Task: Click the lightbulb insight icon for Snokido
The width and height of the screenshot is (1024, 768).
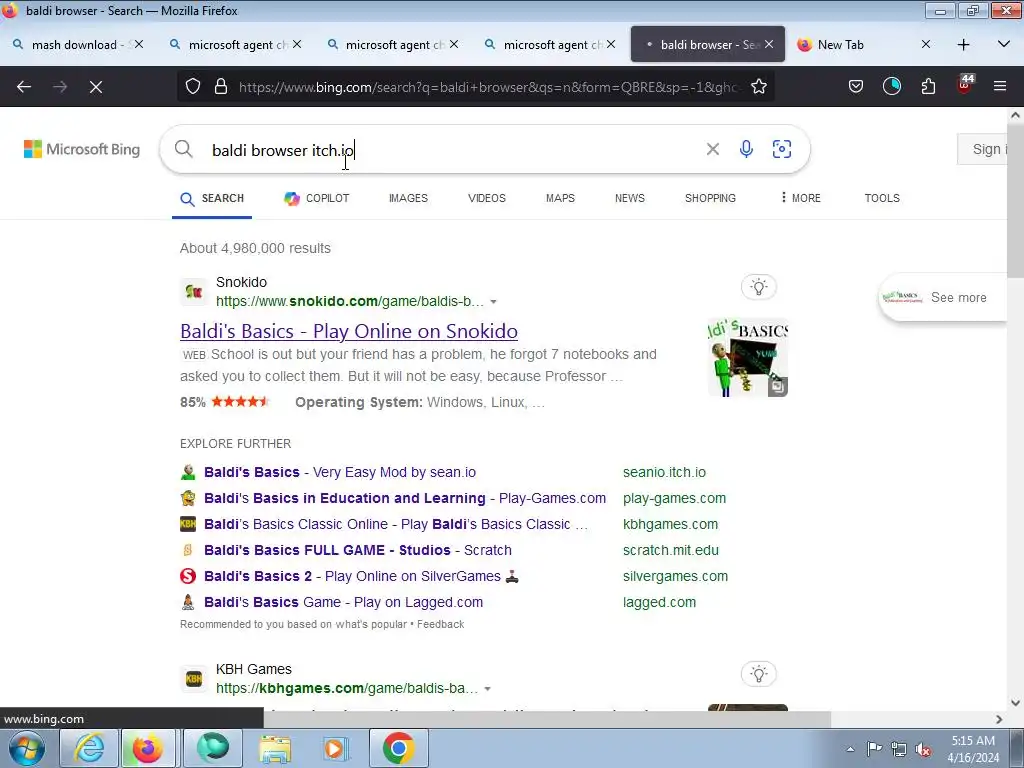Action: tap(758, 287)
